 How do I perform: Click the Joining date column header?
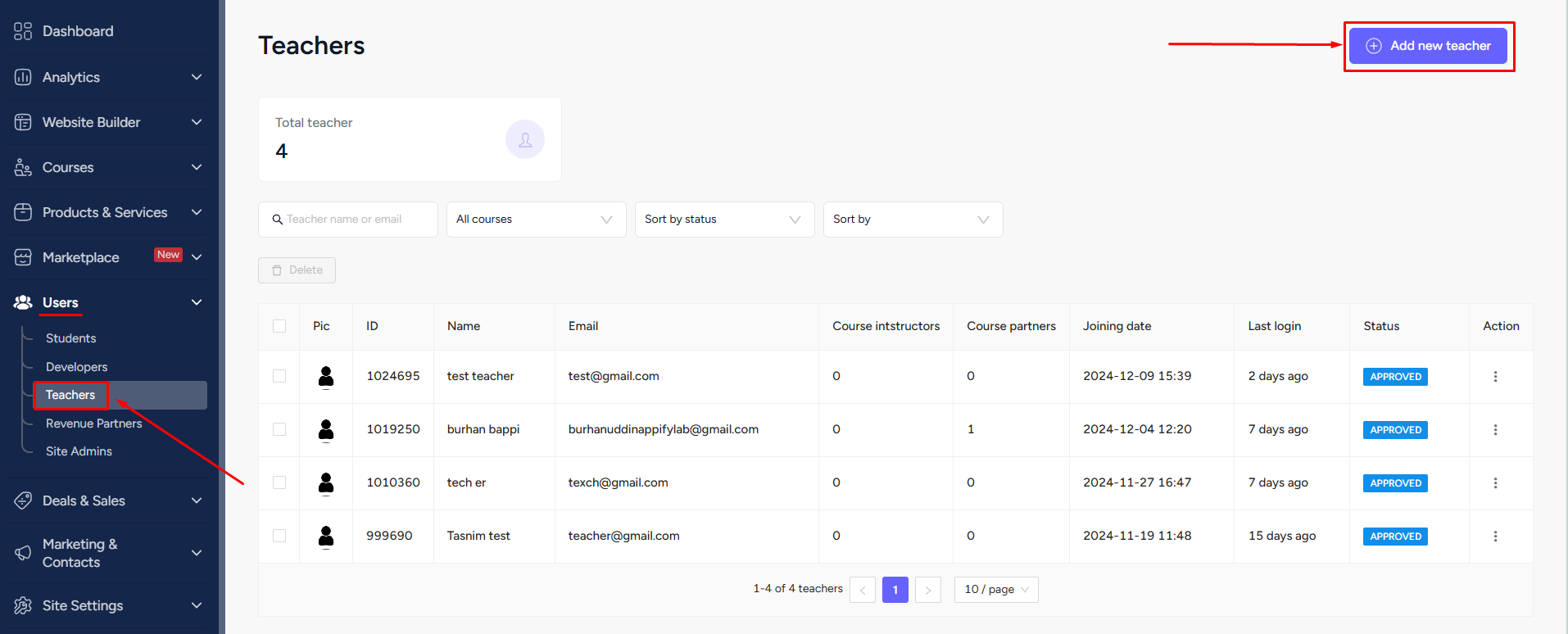click(1117, 326)
